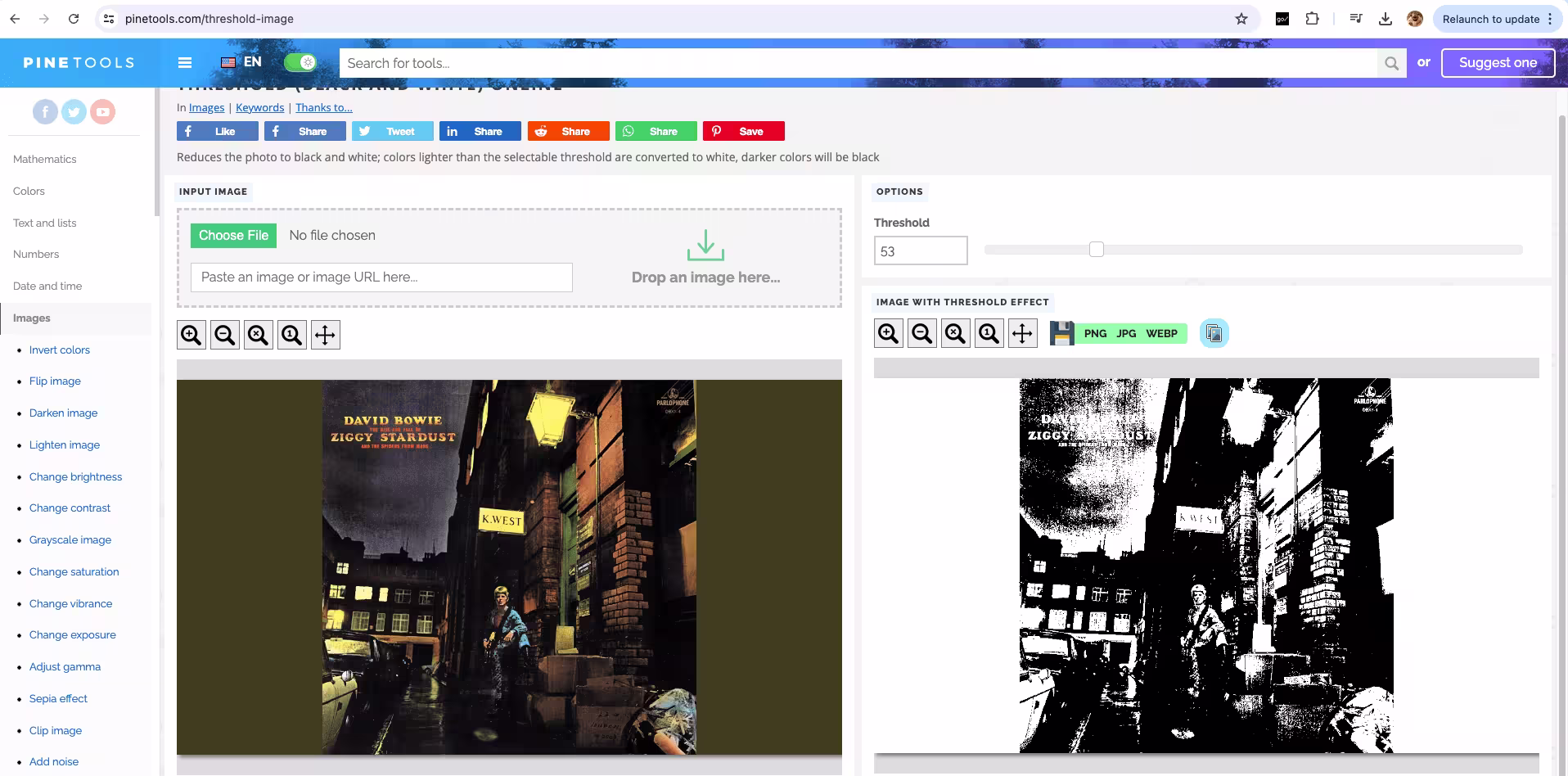Zoom out on the threshold effect image
This screenshot has height=776, width=1568.
click(x=922, y=333)
